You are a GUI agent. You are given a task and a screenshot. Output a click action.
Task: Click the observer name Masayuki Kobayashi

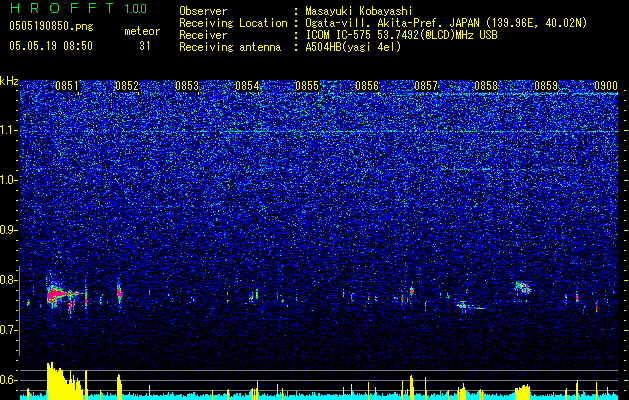(359, 11)
